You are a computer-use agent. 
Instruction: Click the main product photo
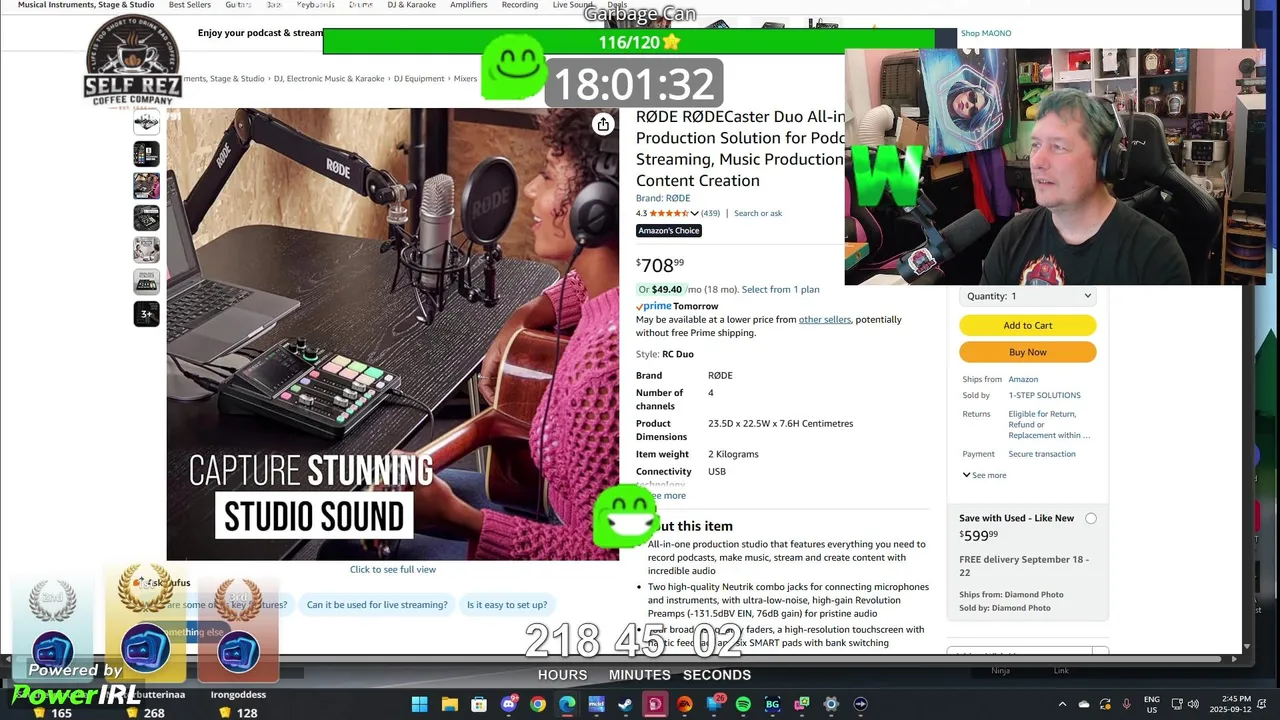coord(393,334)
